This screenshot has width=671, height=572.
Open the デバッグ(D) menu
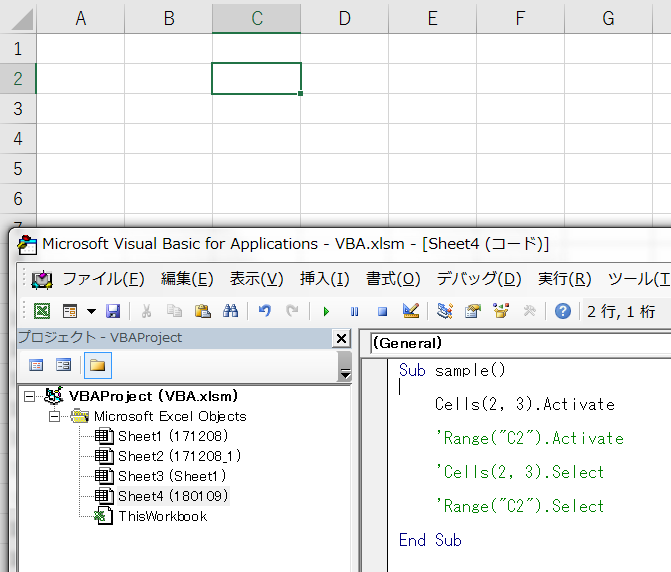point(479,279)
